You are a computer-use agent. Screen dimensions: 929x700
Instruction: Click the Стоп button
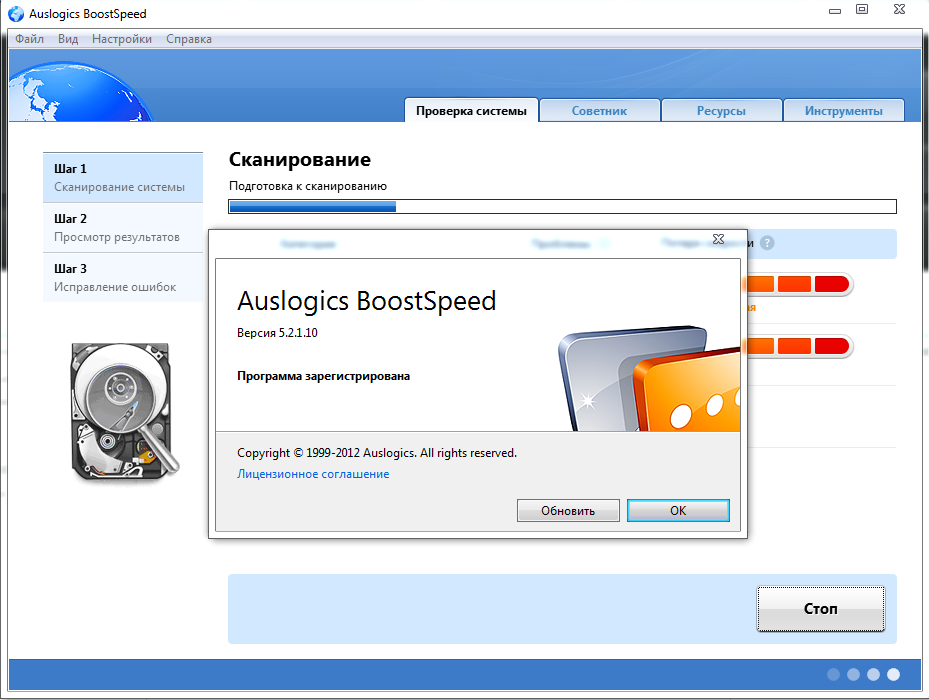[821, 609]
